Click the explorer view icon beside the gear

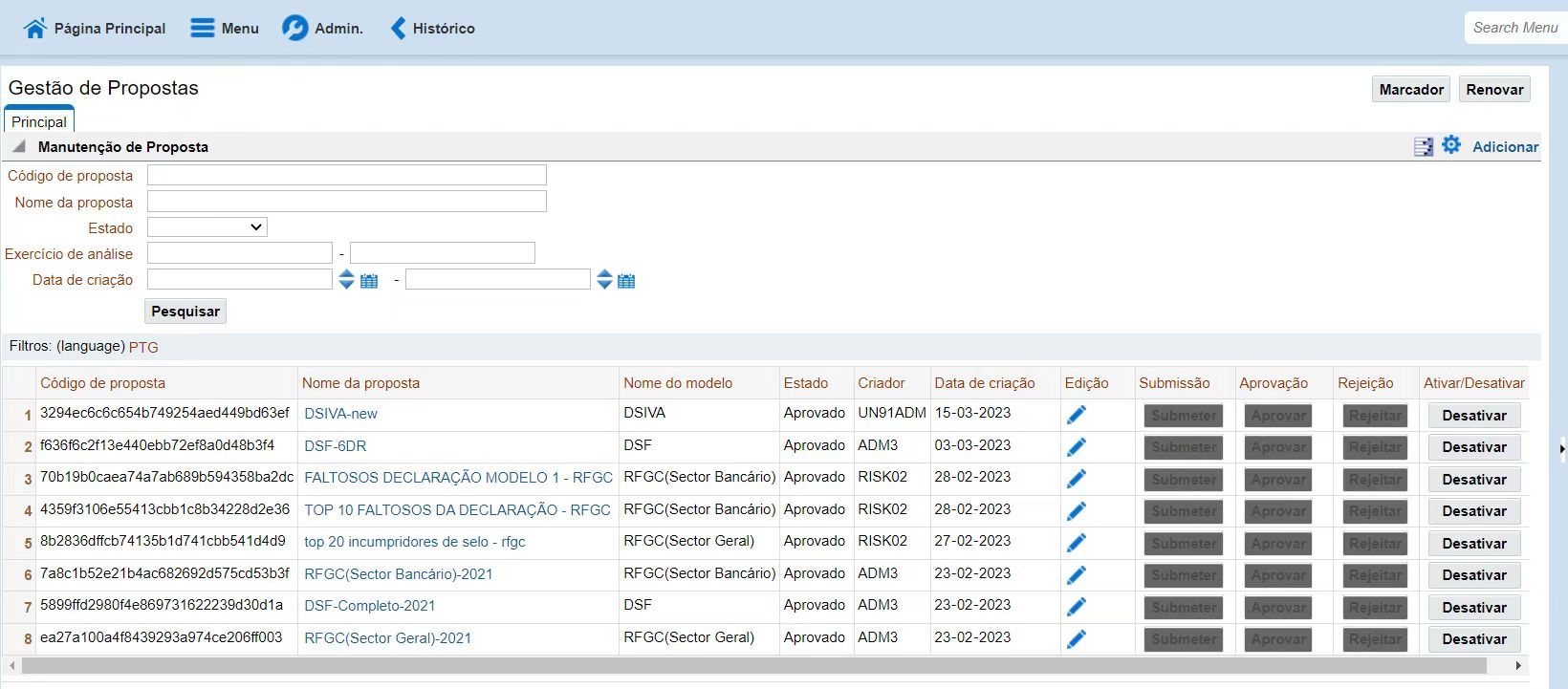1424,146
